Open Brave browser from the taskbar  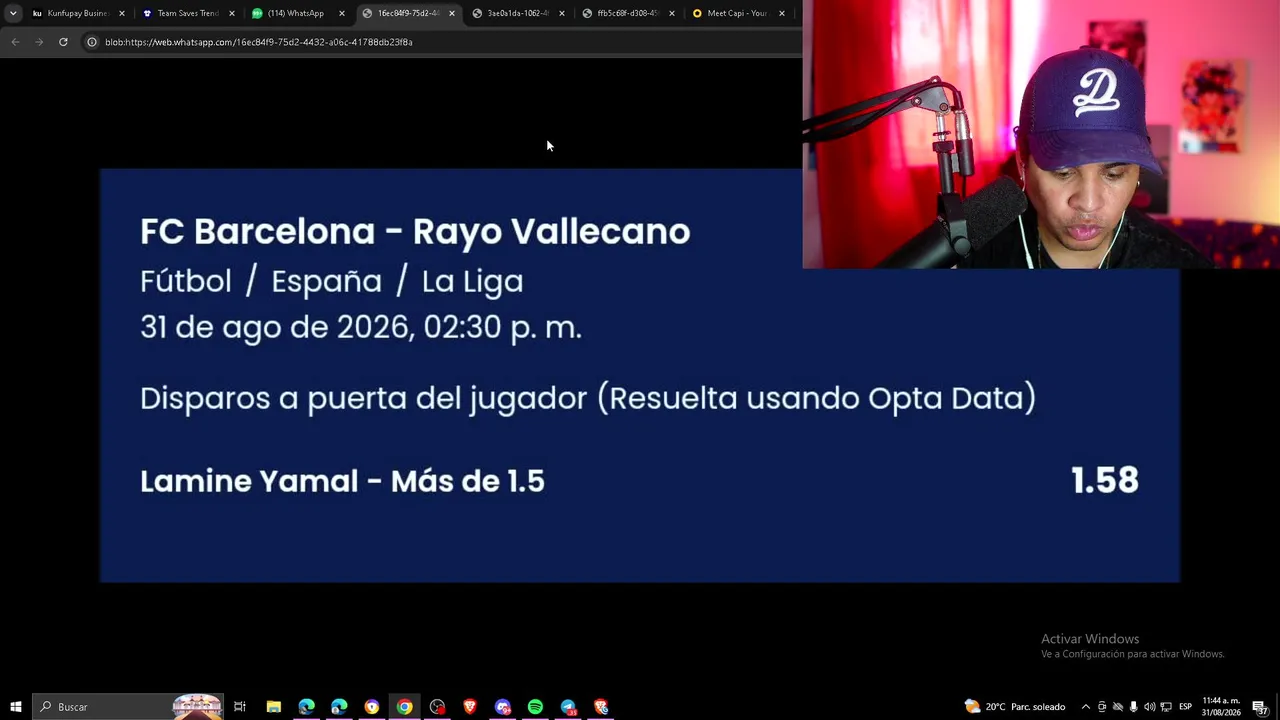(470, 707)
